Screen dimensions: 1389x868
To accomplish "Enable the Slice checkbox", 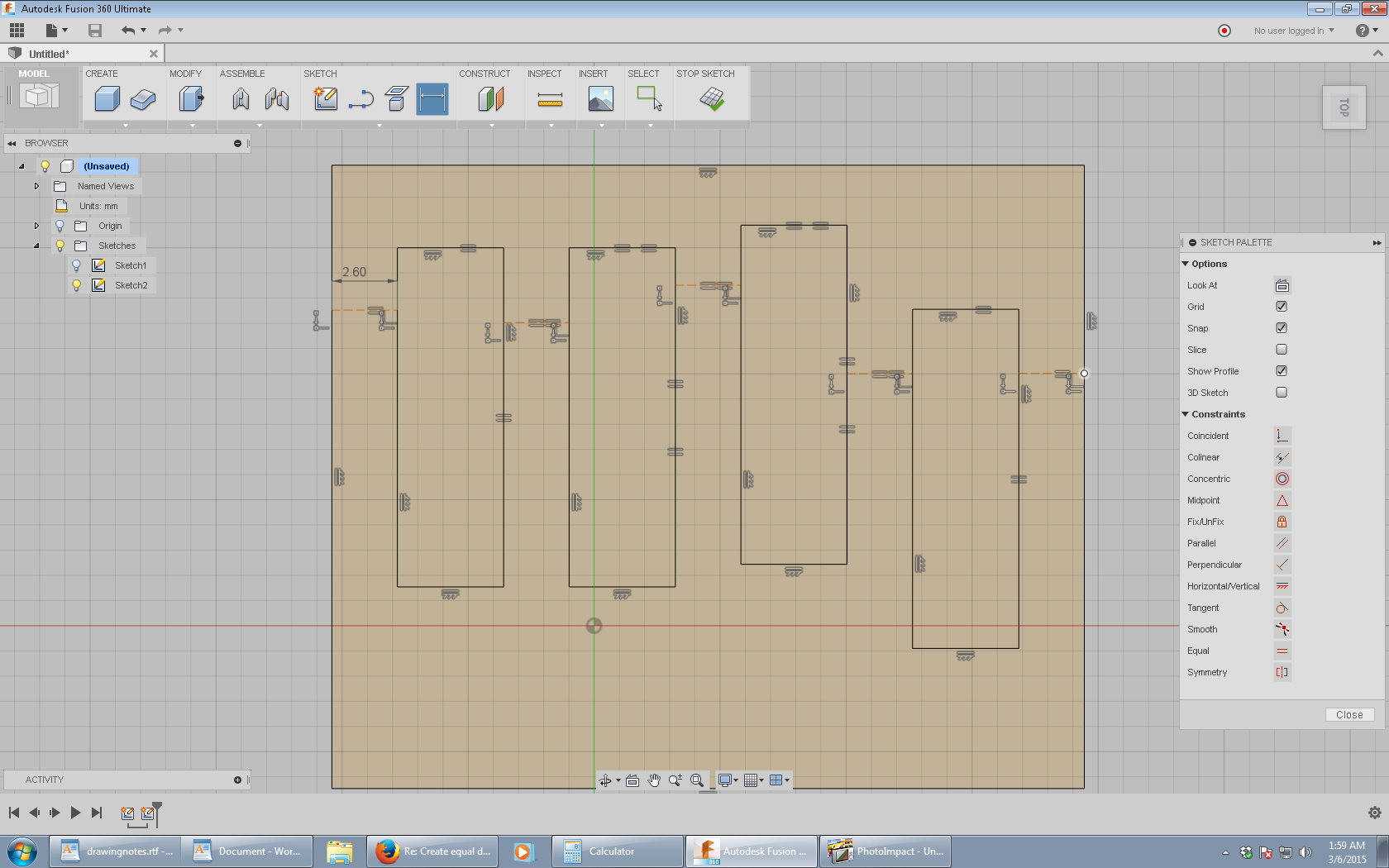I will [1282, 350].
